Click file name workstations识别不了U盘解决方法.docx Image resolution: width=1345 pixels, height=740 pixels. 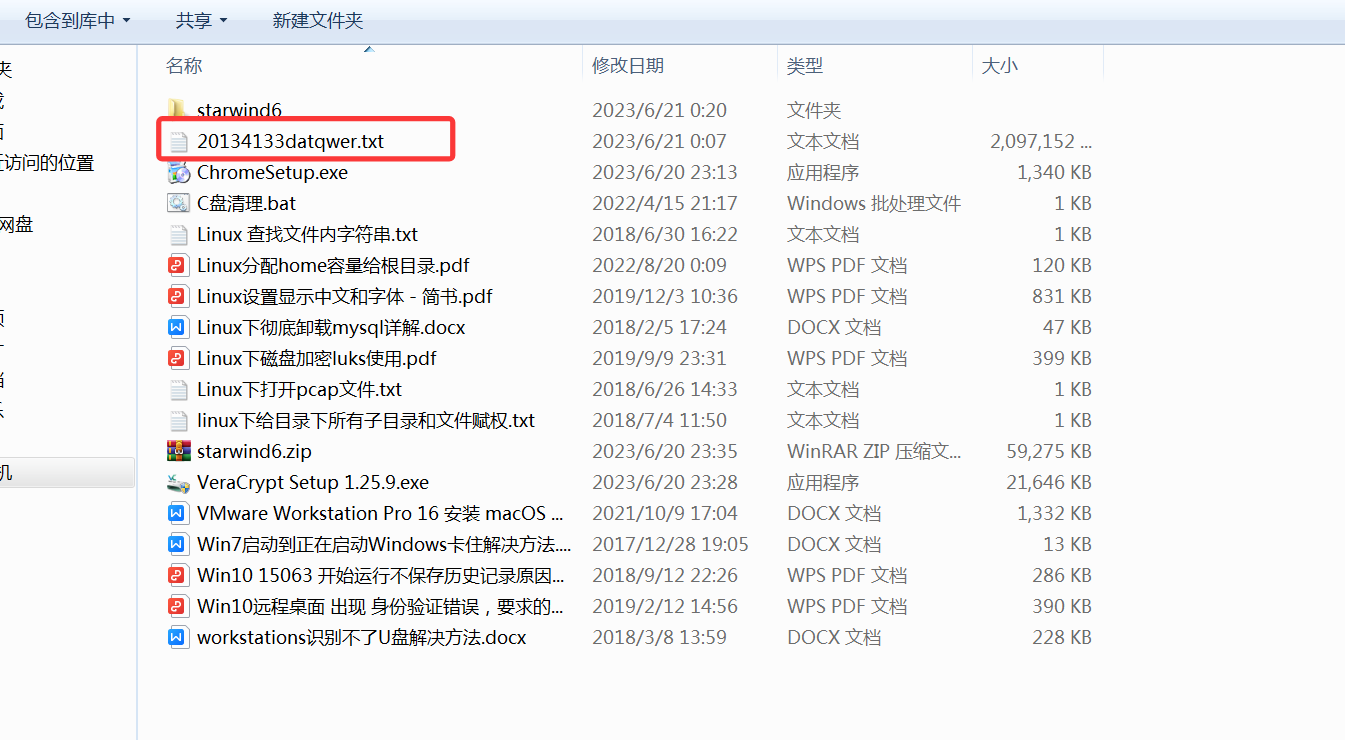tap(362, 637)
